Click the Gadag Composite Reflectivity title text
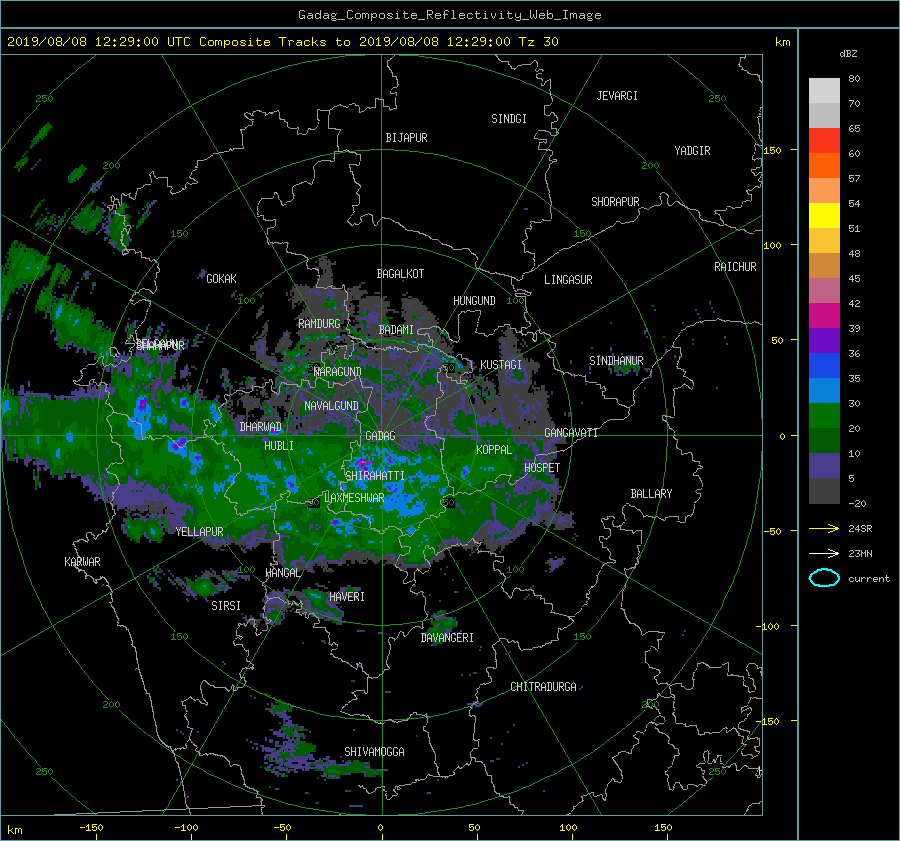900x841 pixels. (x=449, y=15)
